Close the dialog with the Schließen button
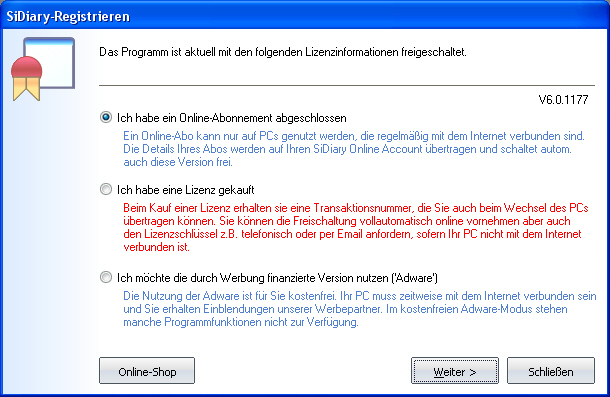 click(x=551, y=371)
